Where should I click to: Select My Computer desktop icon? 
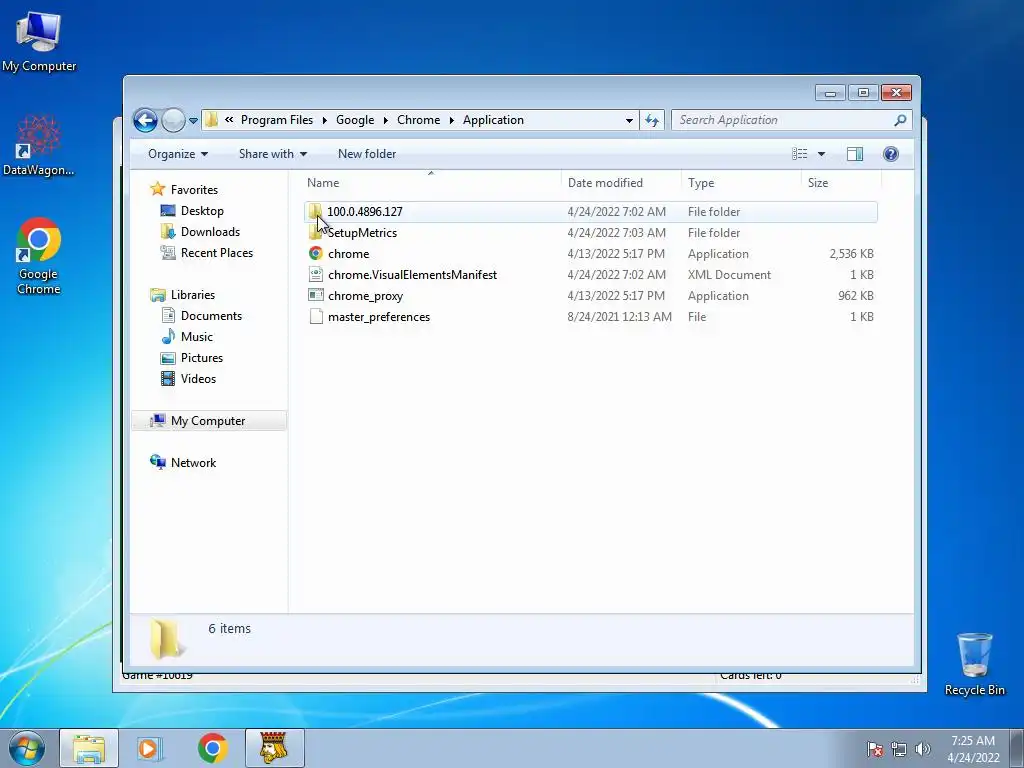tap(39, 42)
